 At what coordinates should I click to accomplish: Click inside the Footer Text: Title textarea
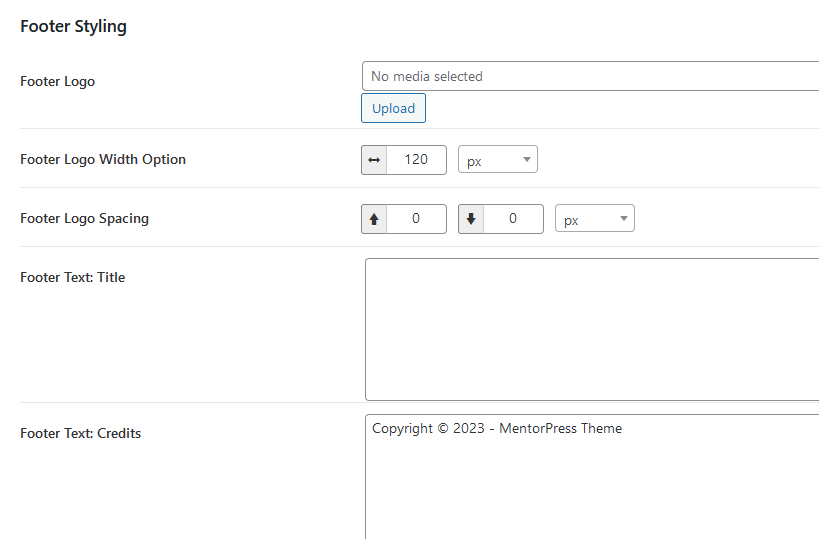590,329
